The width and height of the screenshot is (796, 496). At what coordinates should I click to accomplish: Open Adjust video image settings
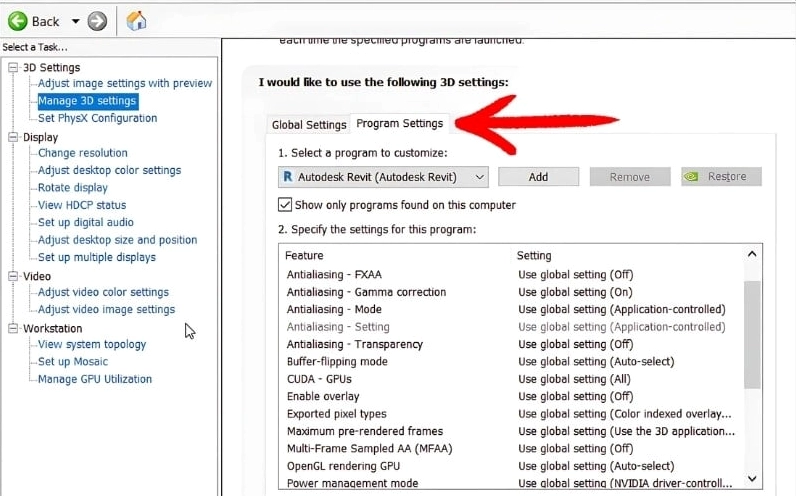point(106,309)
